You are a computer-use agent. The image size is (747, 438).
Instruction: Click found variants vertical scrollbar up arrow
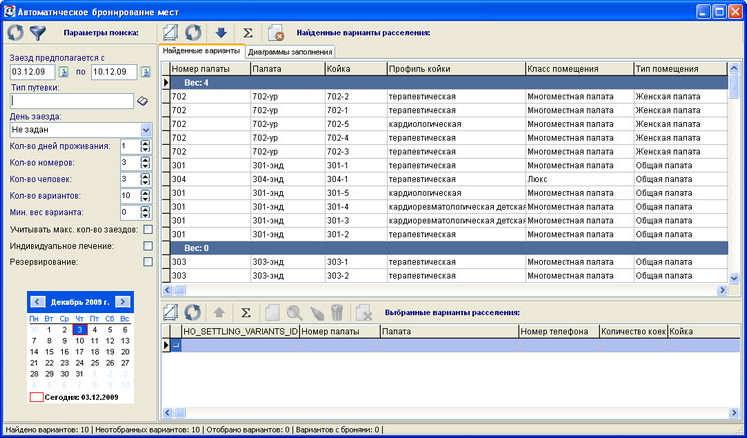[734, 69]
